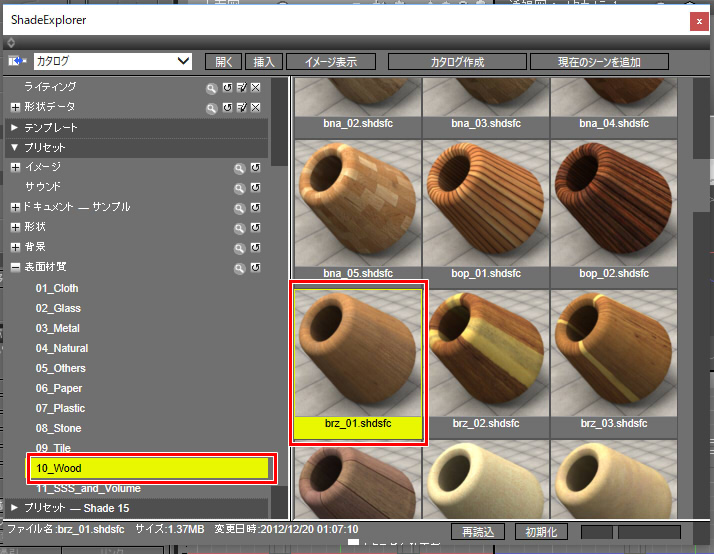Click the search icon on the 形状データ row
This screenshot has width=714, height=554.
[211, 108]
